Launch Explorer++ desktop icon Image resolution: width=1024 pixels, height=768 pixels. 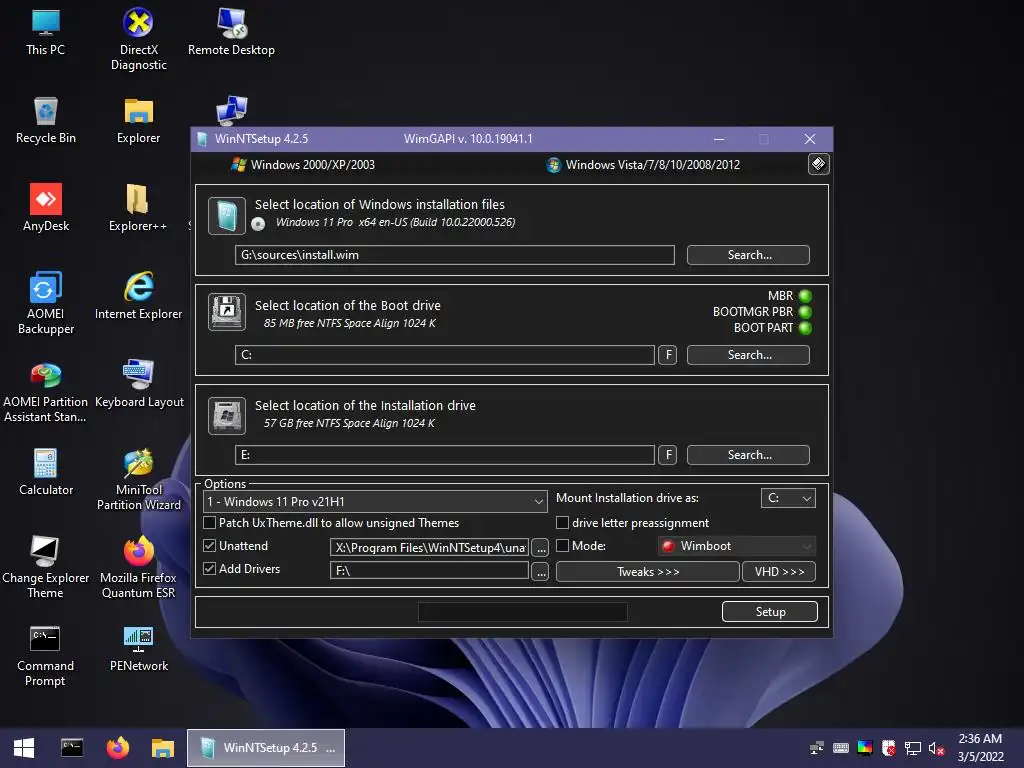[x=138, y=208]
